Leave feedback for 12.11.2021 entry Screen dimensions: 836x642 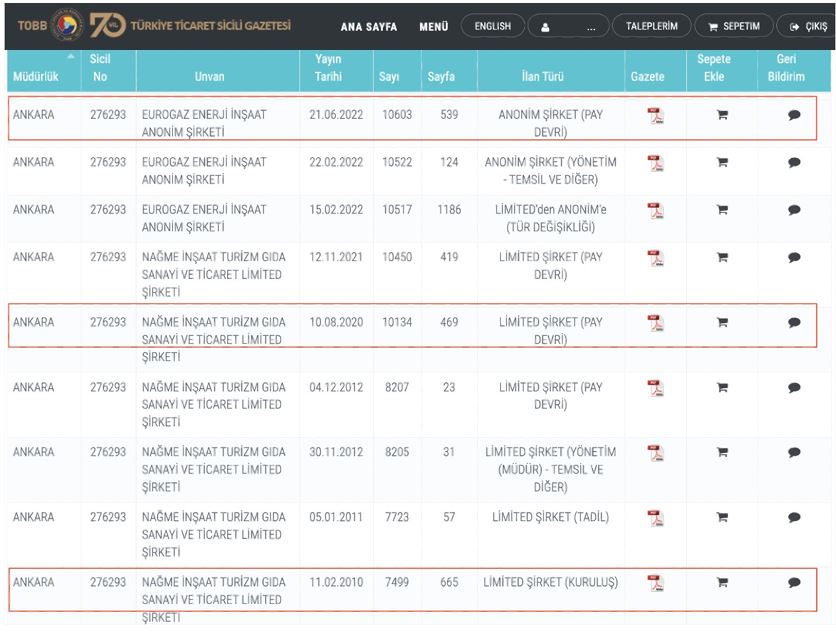(x=794, y=258)
